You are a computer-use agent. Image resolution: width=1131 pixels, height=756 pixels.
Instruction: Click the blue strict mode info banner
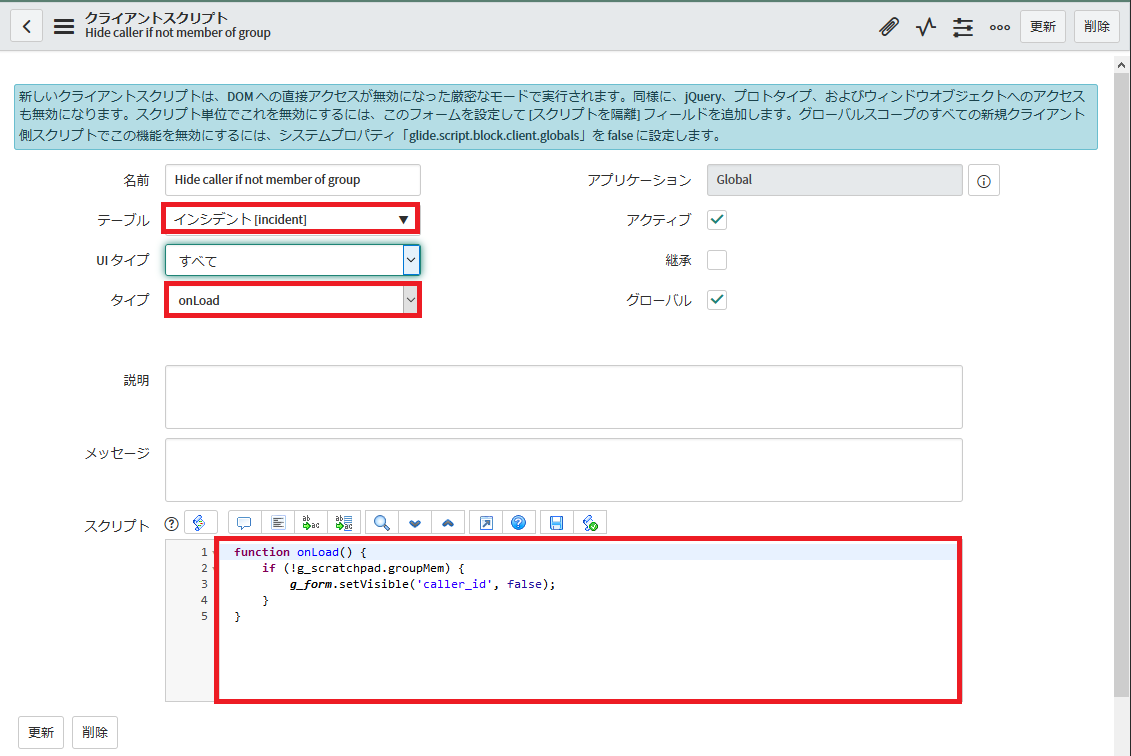555,117
